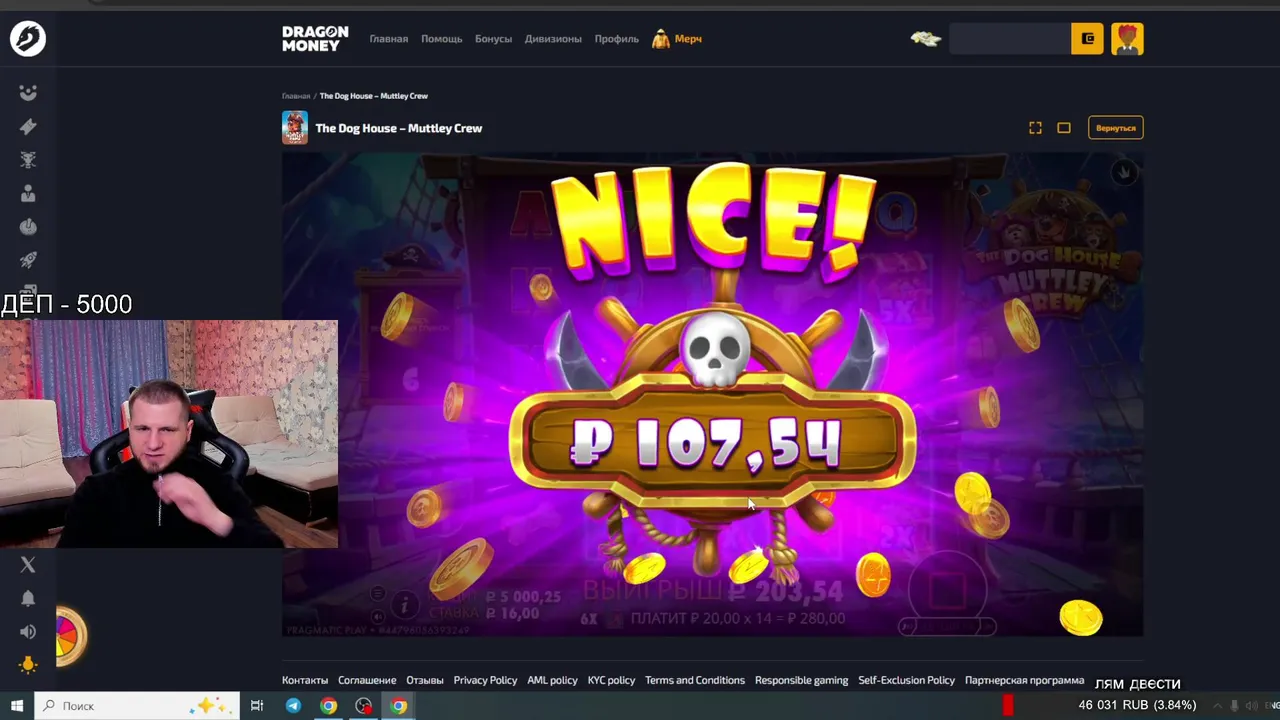Viewport: 1280px width, 720px height.
Task: Open the clown face sidebar icon
Action: point(28,93)
